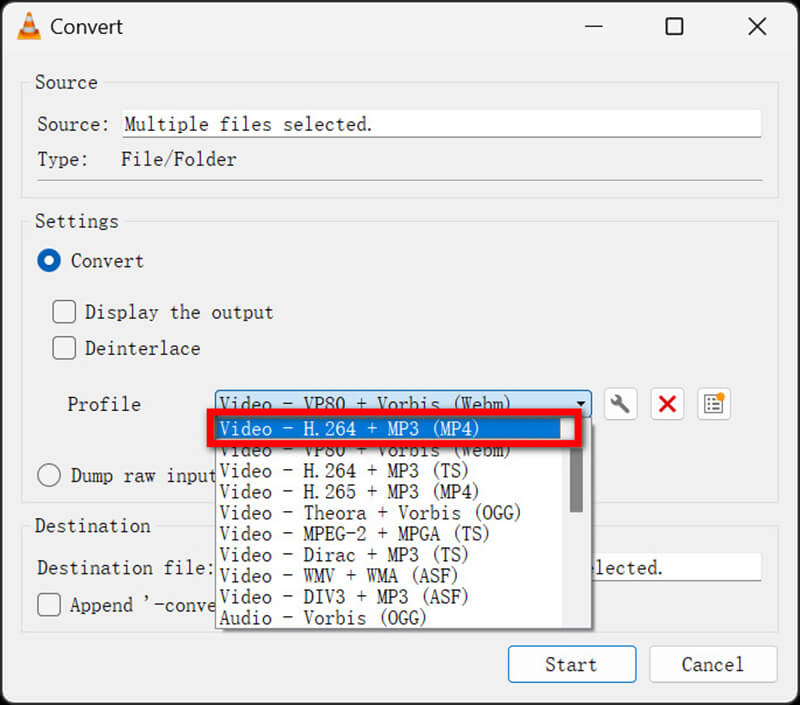Click the VLC cone icon in title bar
The width and height of the screenshot is (800, 705).
pos(29,27)
